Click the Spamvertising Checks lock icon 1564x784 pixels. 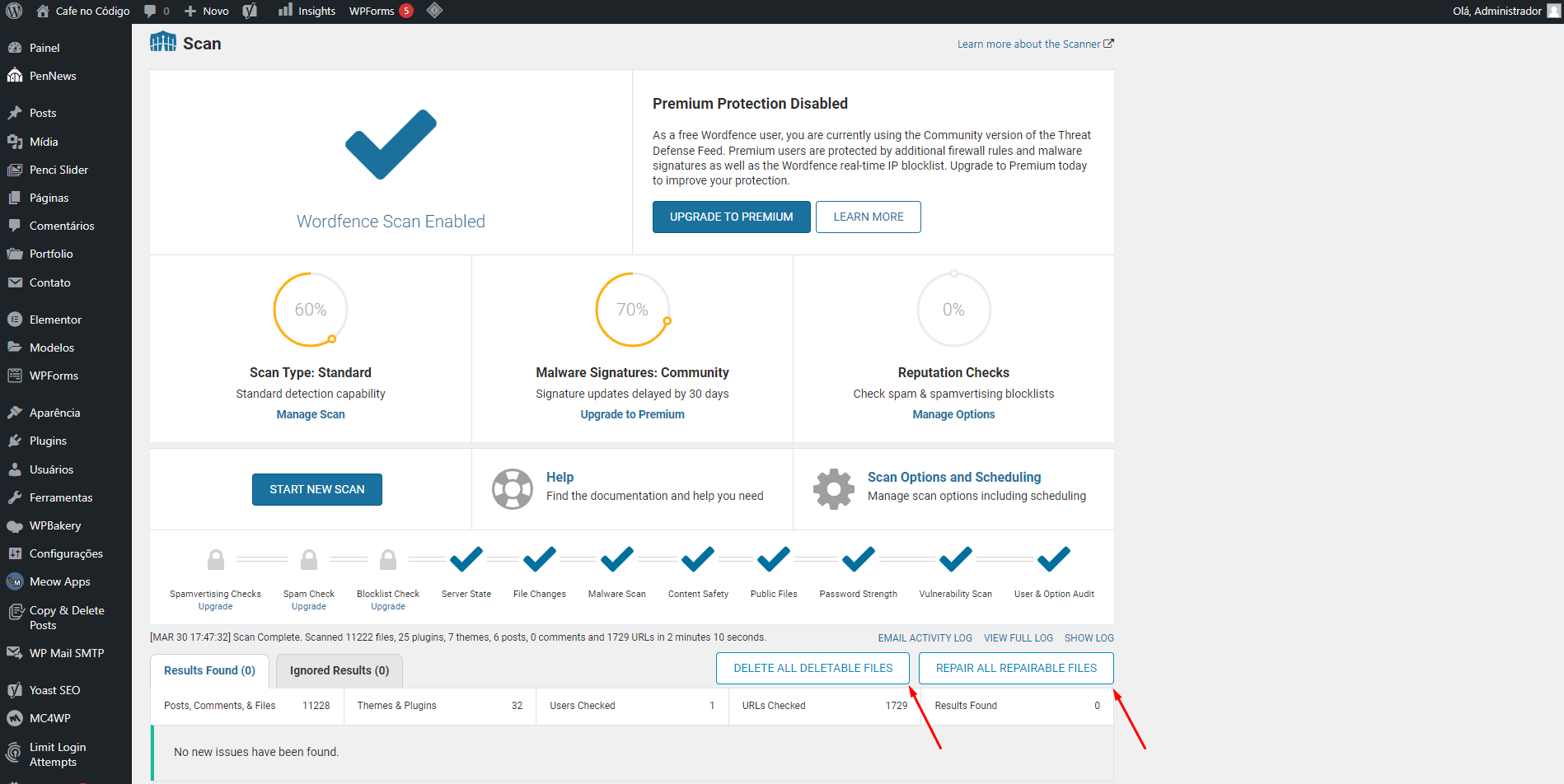216,560
